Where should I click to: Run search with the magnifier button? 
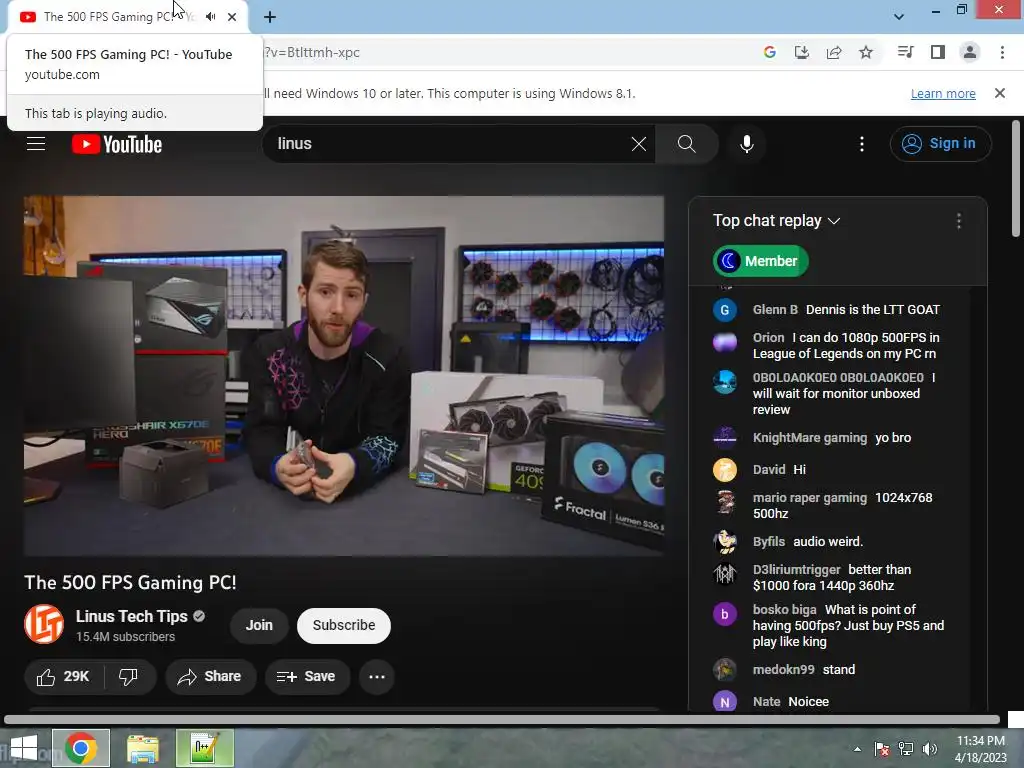pyautogui.click(x=686, y=144)
